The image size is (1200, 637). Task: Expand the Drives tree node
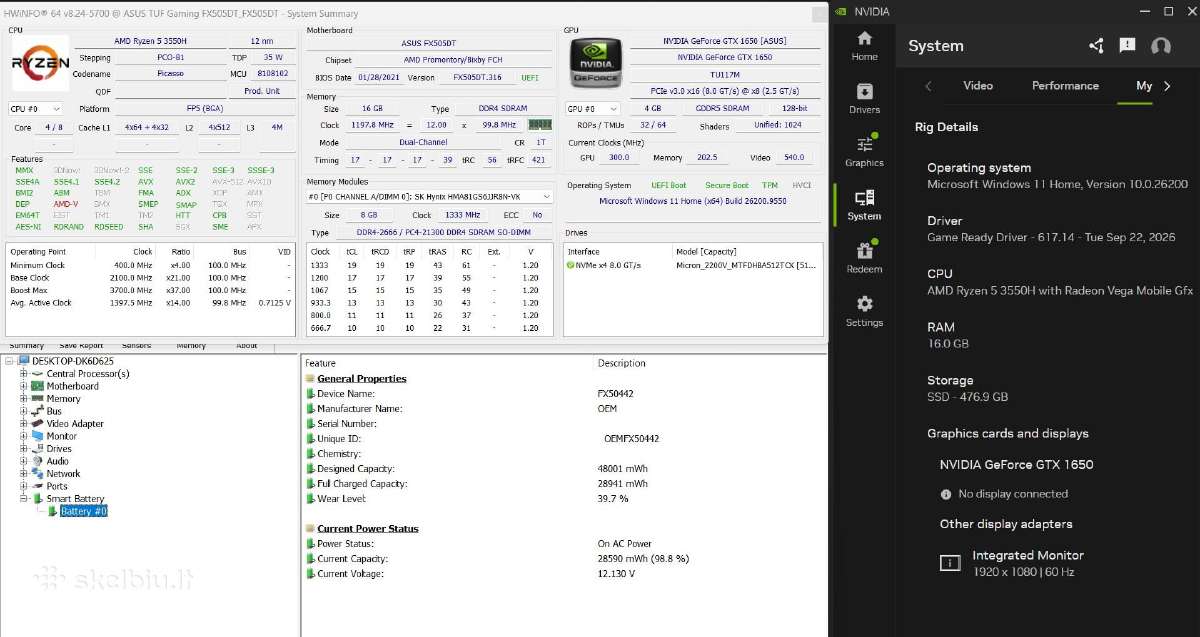click(23, 449)
